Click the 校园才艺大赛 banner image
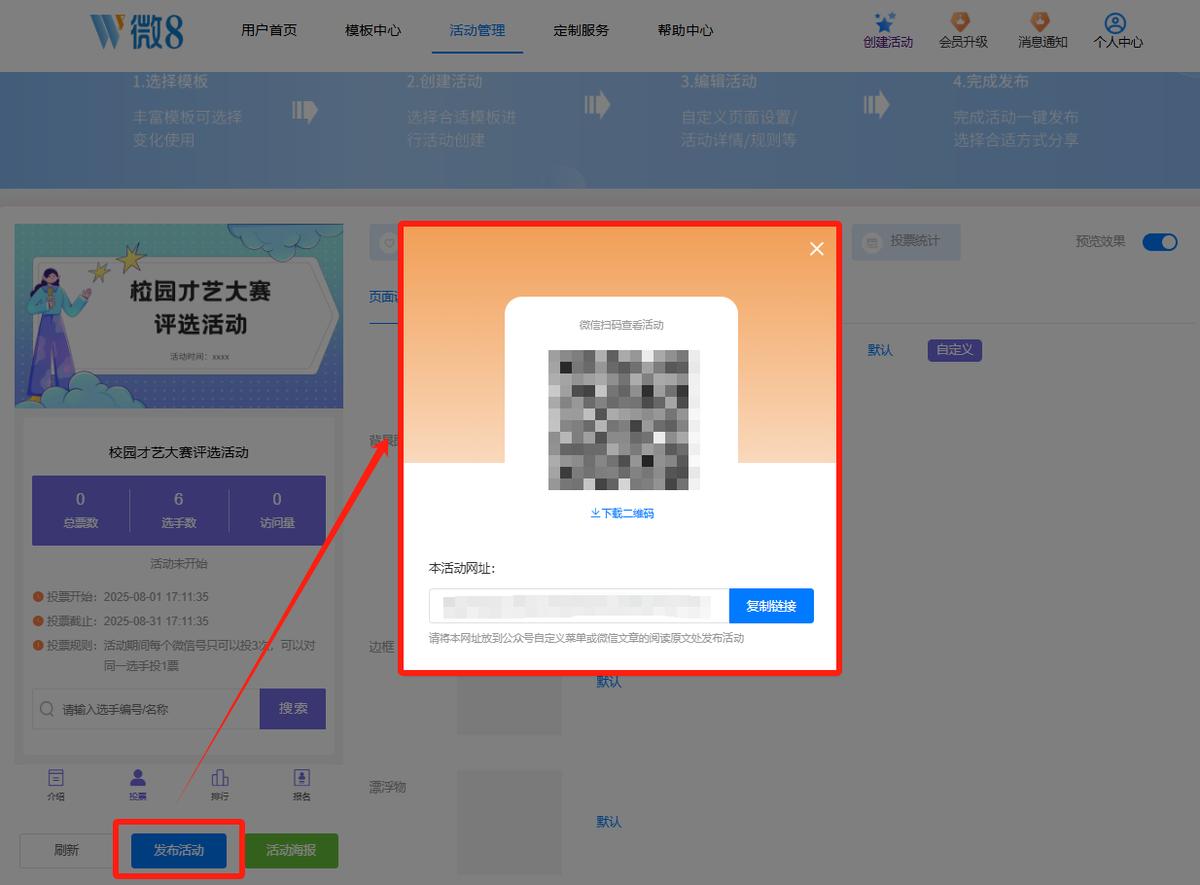This screenshot has height=885, width=1200. (x=179, y=316)
